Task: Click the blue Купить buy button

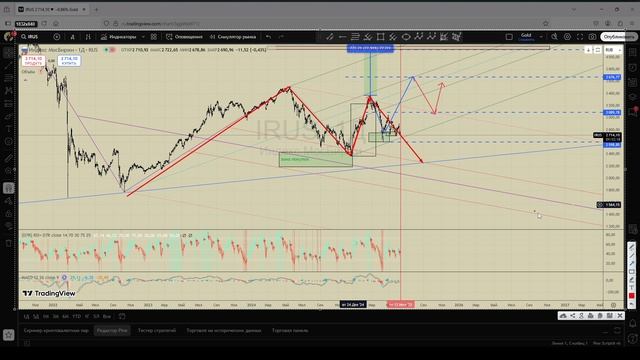Action: coord(69,61)
